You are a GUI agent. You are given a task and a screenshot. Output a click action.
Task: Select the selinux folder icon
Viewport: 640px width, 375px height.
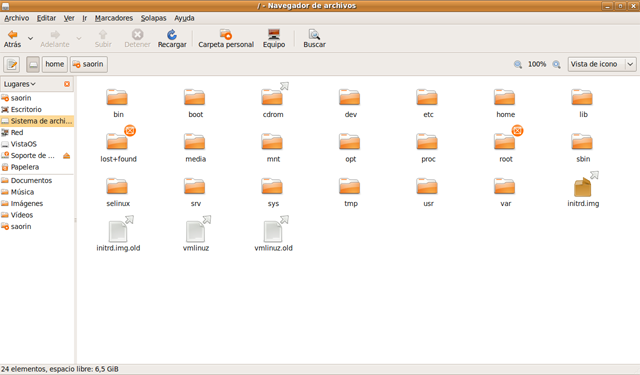point(117,186)
